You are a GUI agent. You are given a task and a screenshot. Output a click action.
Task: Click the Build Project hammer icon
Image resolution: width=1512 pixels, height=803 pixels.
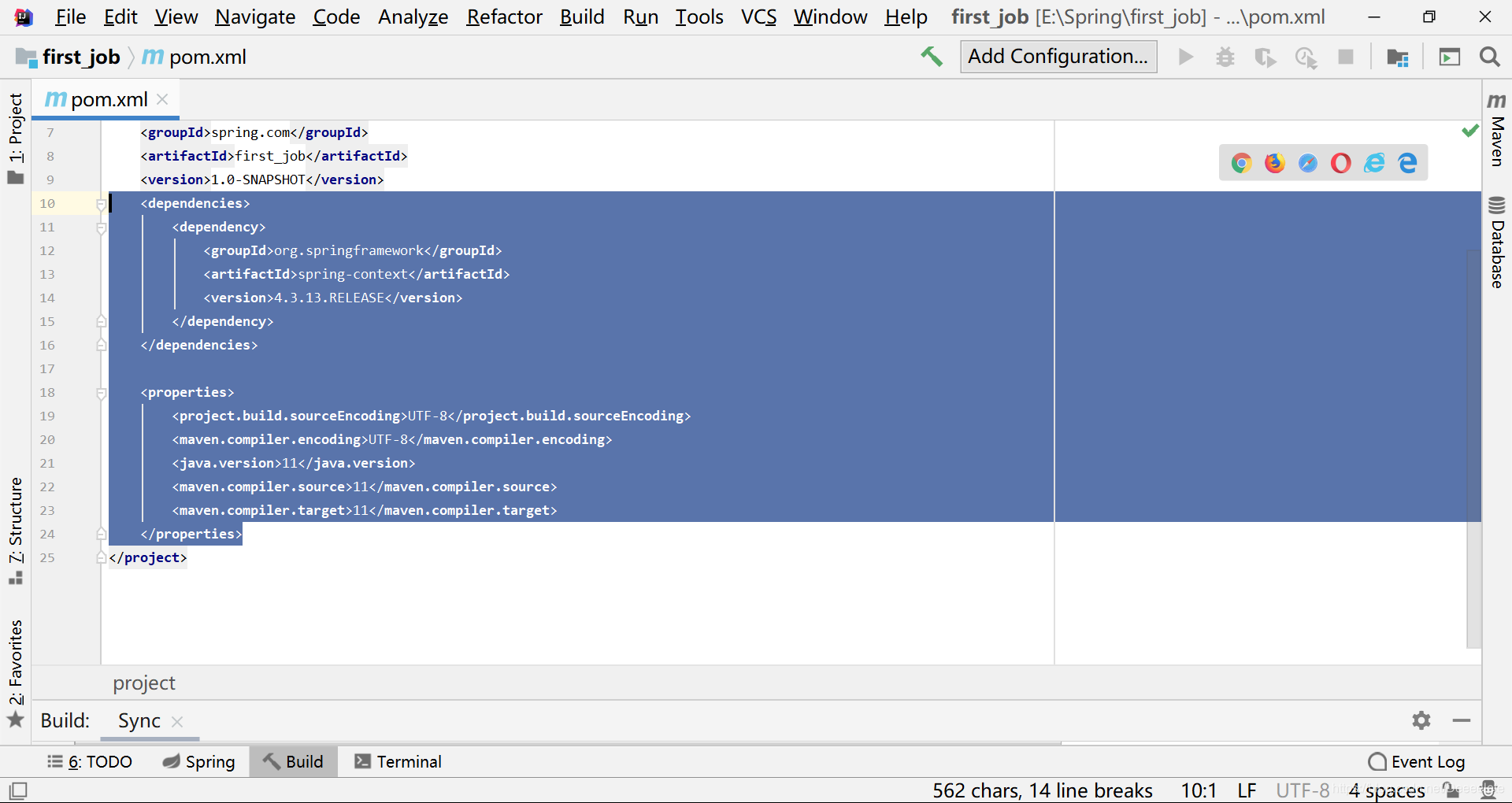coord(932,57)
